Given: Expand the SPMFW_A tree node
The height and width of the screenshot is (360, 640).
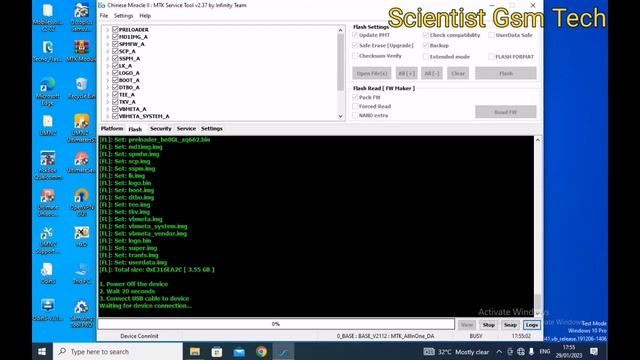Looking at the screenshot, I should (x=107, y=44).
